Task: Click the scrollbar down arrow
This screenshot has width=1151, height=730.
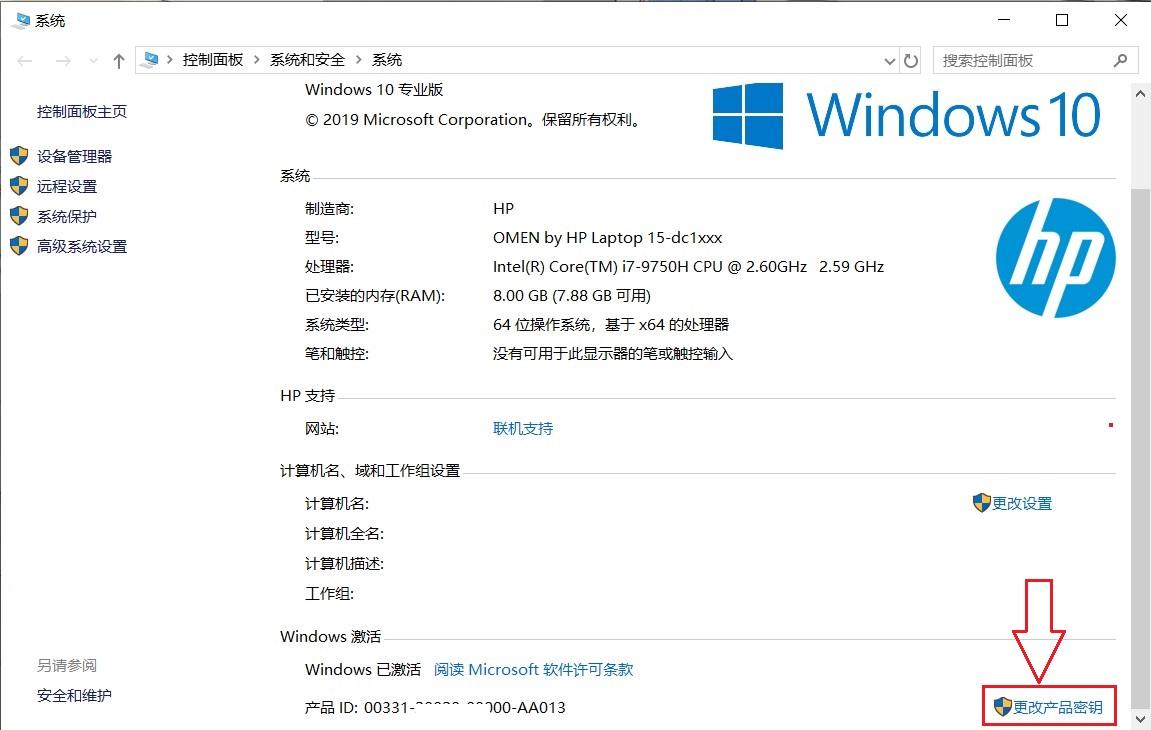Action: [1140, 719]
